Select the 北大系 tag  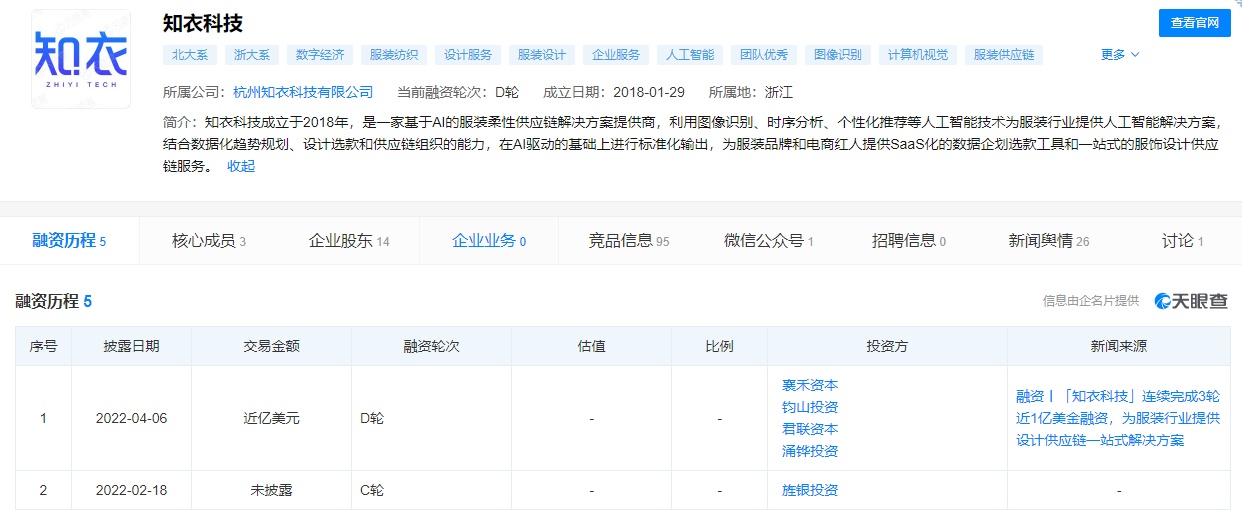coord(190,55)
